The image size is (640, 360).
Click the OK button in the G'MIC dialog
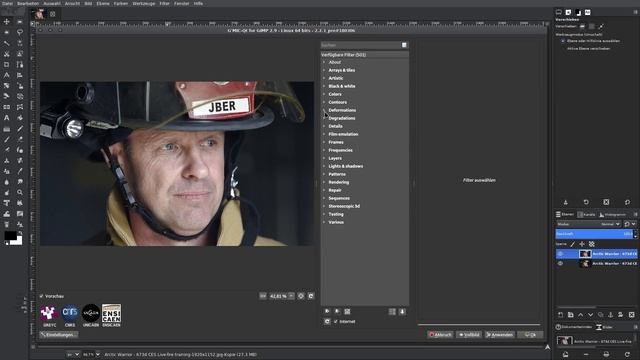(530, 335)
